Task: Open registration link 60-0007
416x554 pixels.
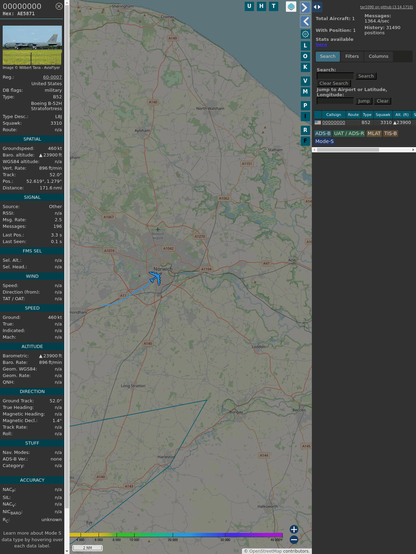Action: click(52, 77)
